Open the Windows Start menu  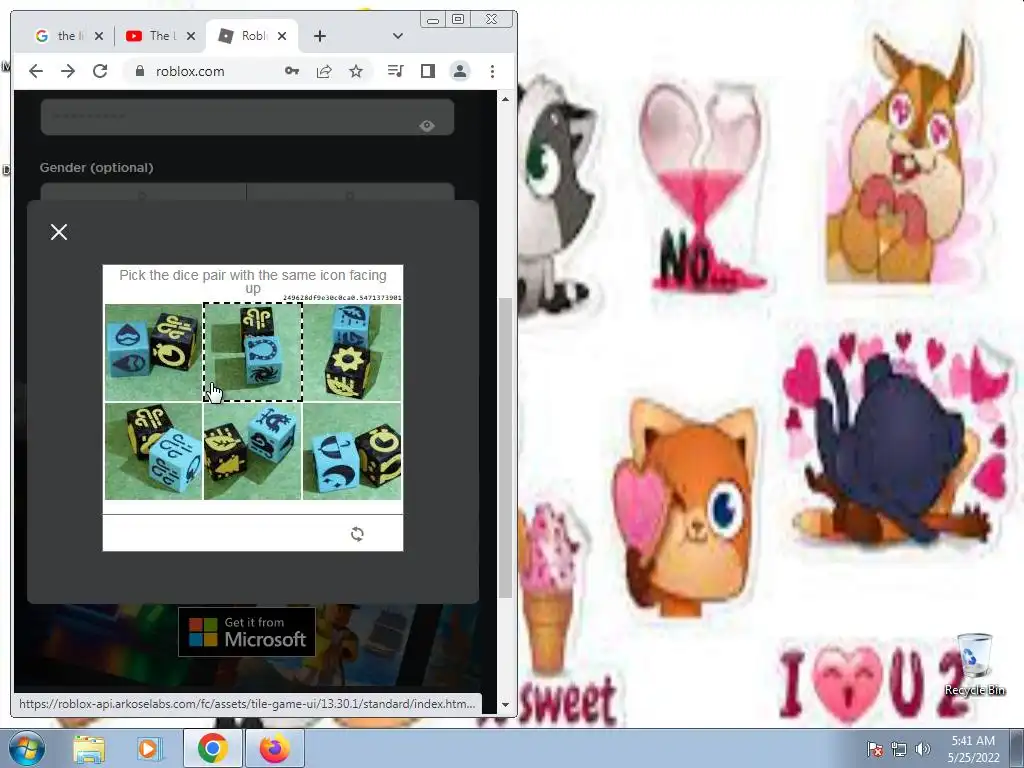(27, 748)
